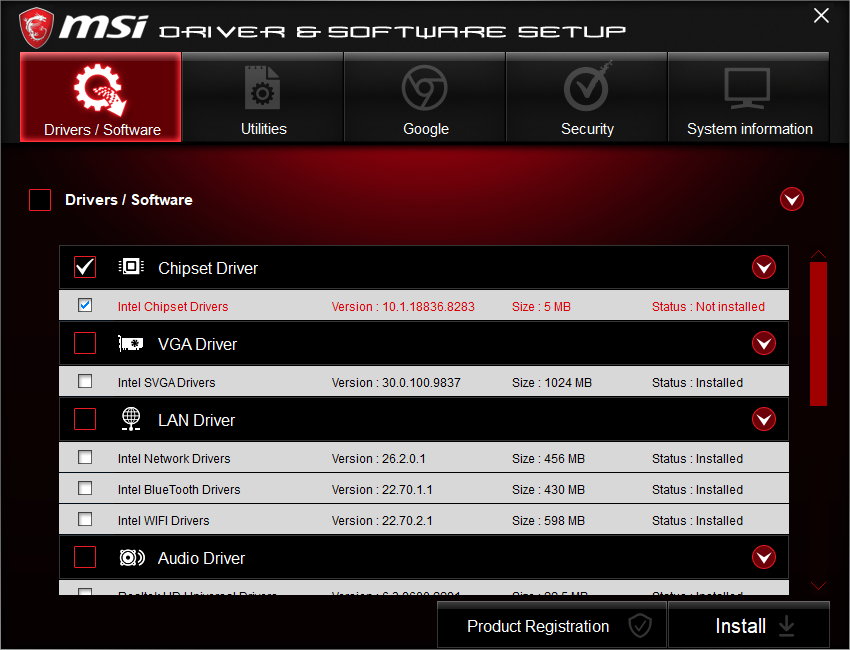Click the LAN Driver globe icon
The width and height of the screenshot is (850, 650).
(x=131, y=419)
